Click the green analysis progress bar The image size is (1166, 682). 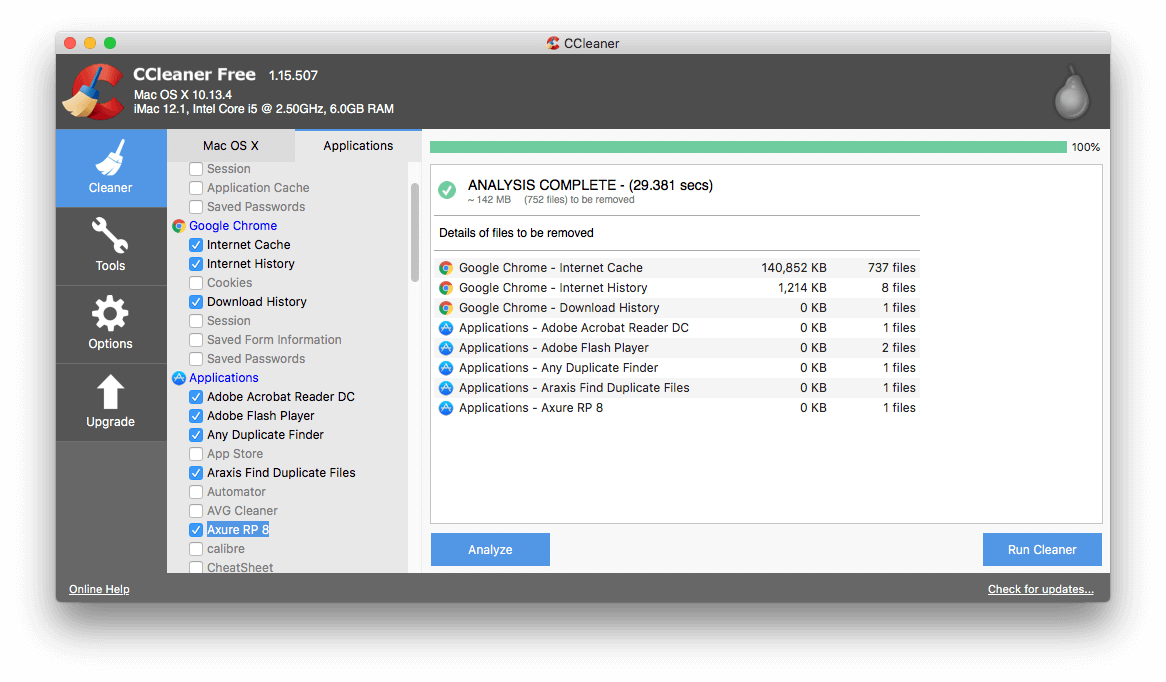748,147
